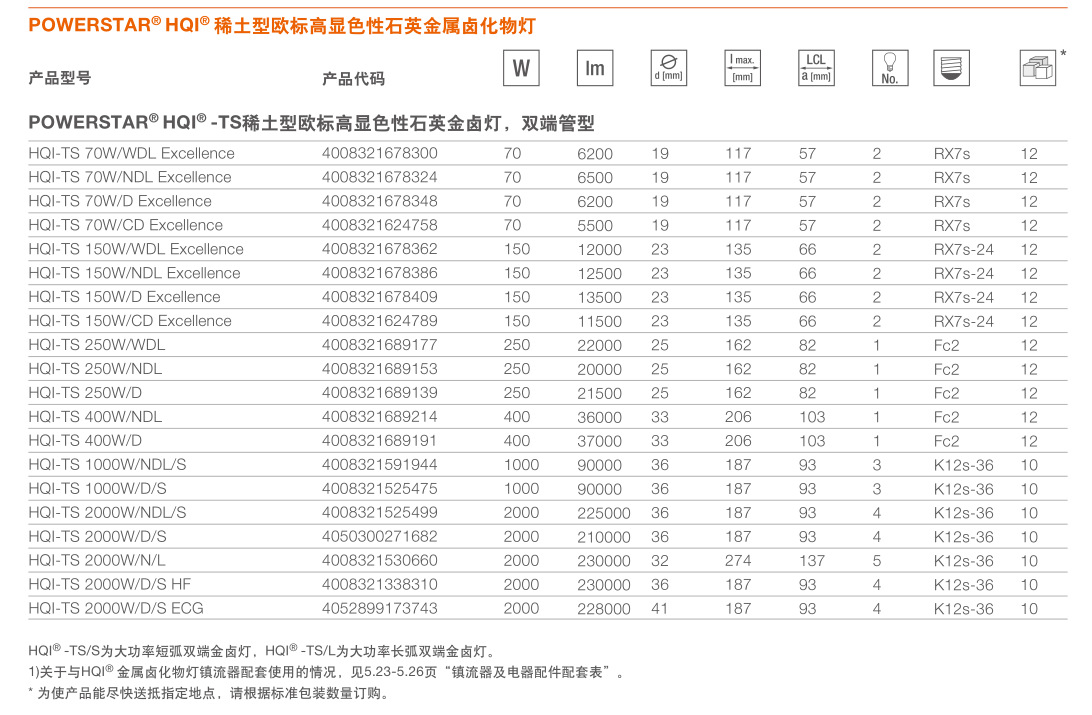Select HQI-TS 2000W/D/S ECG model name
The width and height of the screenshot is (1092, 715).
coord(116,608)
